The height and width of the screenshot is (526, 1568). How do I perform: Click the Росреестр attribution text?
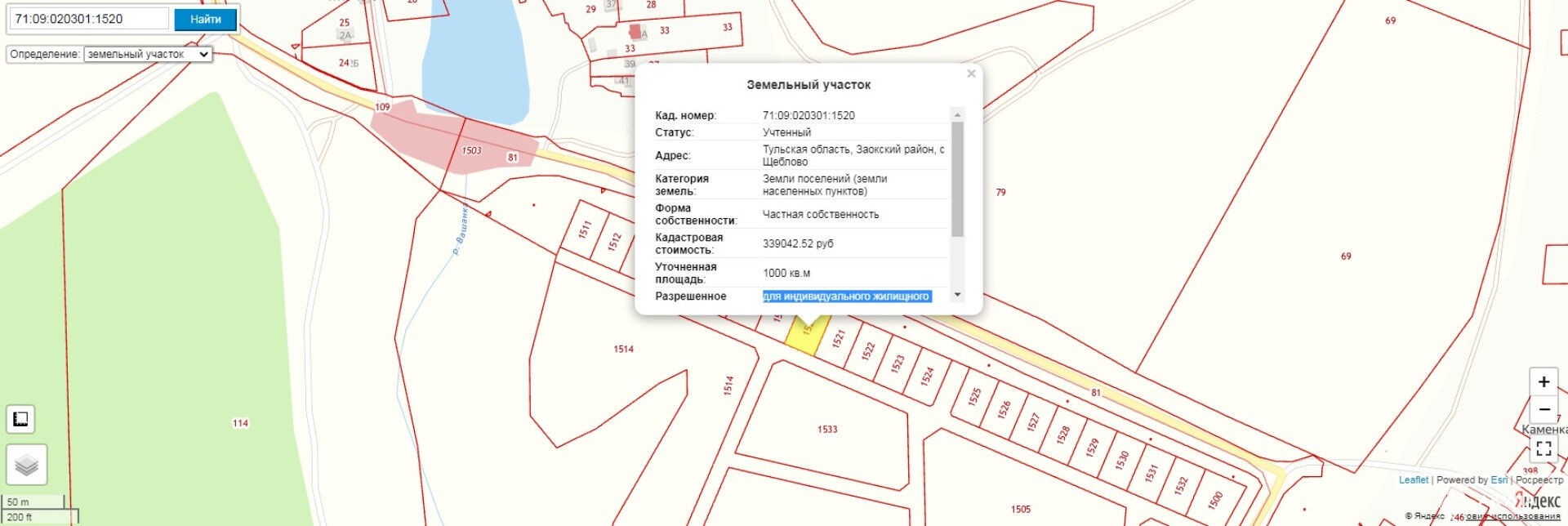(1539, 480)
